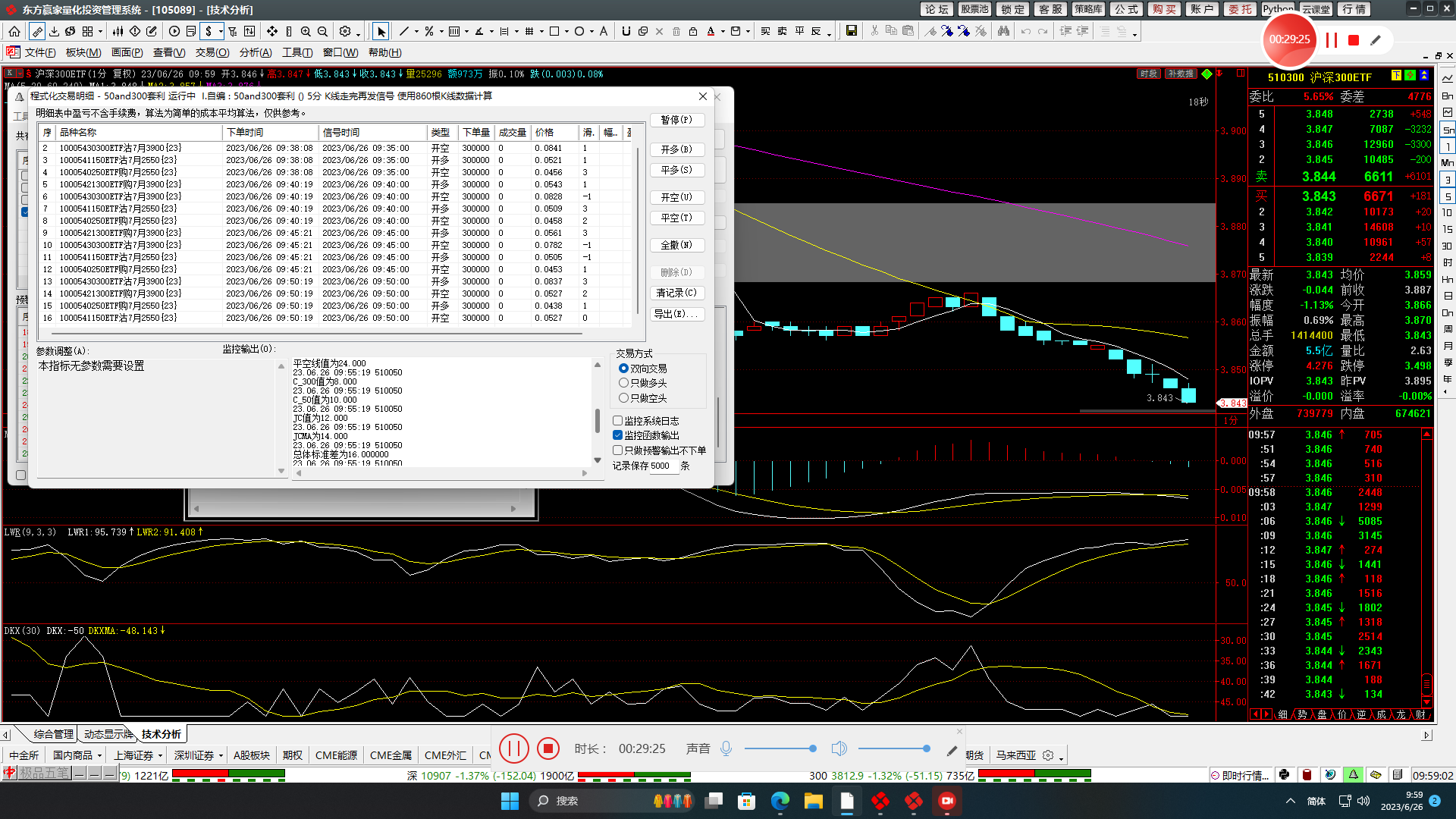Viewport: 1456px width, 819px height.
Task: Expand the dropdown beside the dollar sign icon
Action: click(221, 33)
